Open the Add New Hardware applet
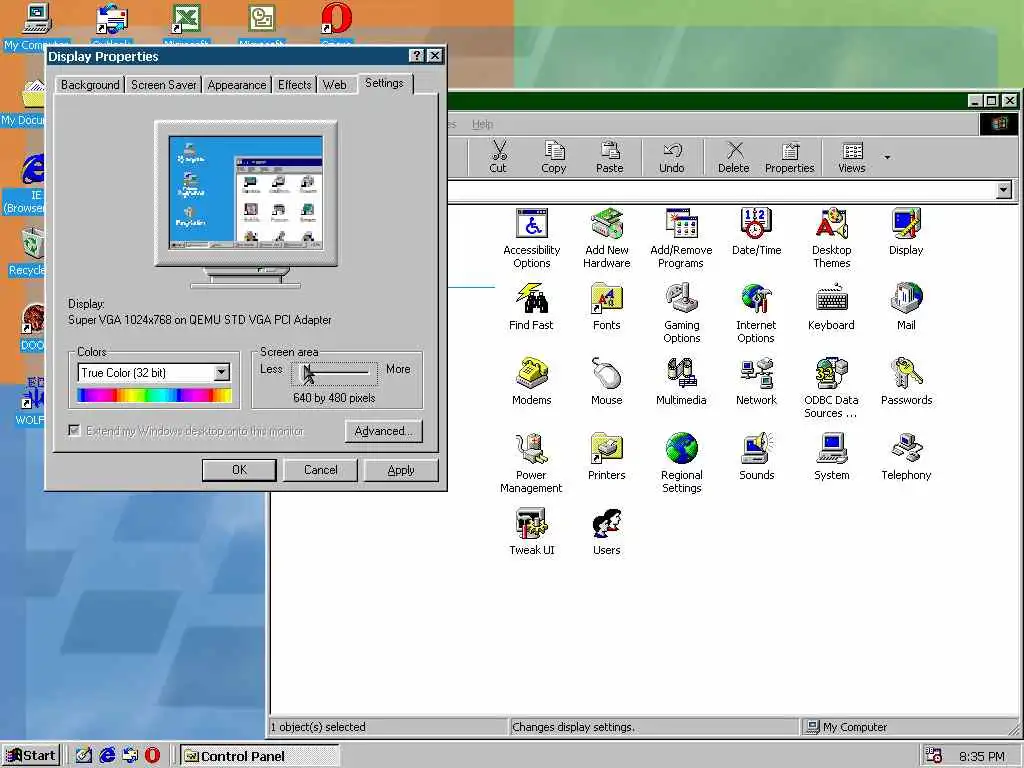This screenshot has height=768, width=1024. [607, 238]
